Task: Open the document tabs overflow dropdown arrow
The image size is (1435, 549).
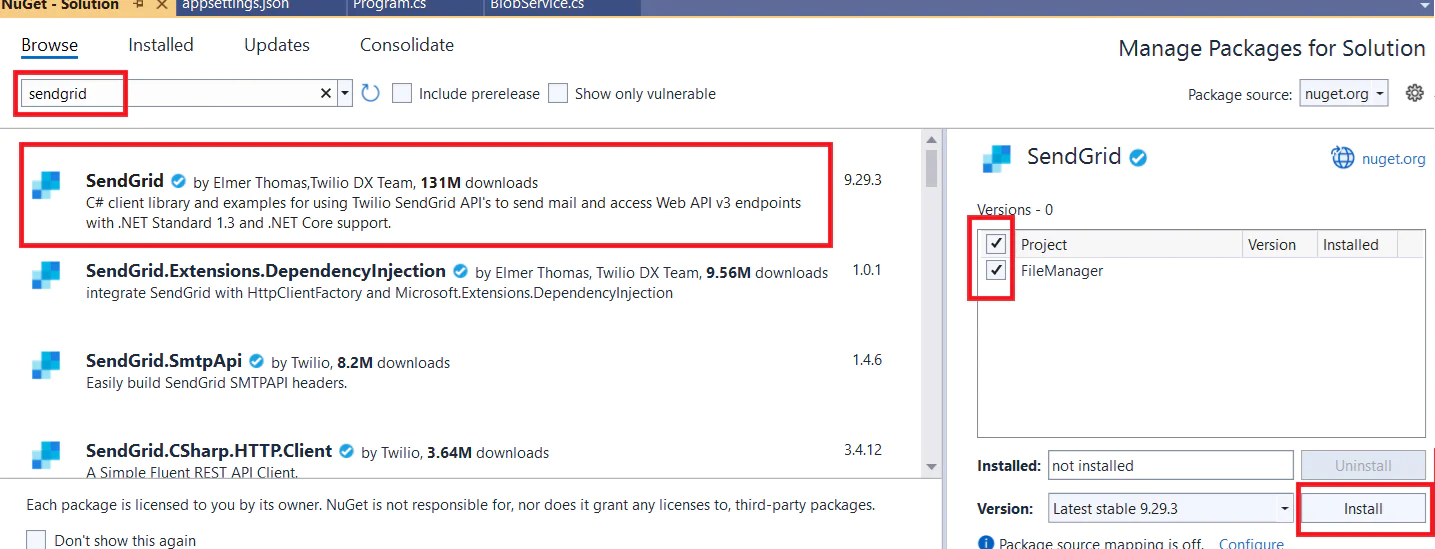Action: click(1423, 5)
